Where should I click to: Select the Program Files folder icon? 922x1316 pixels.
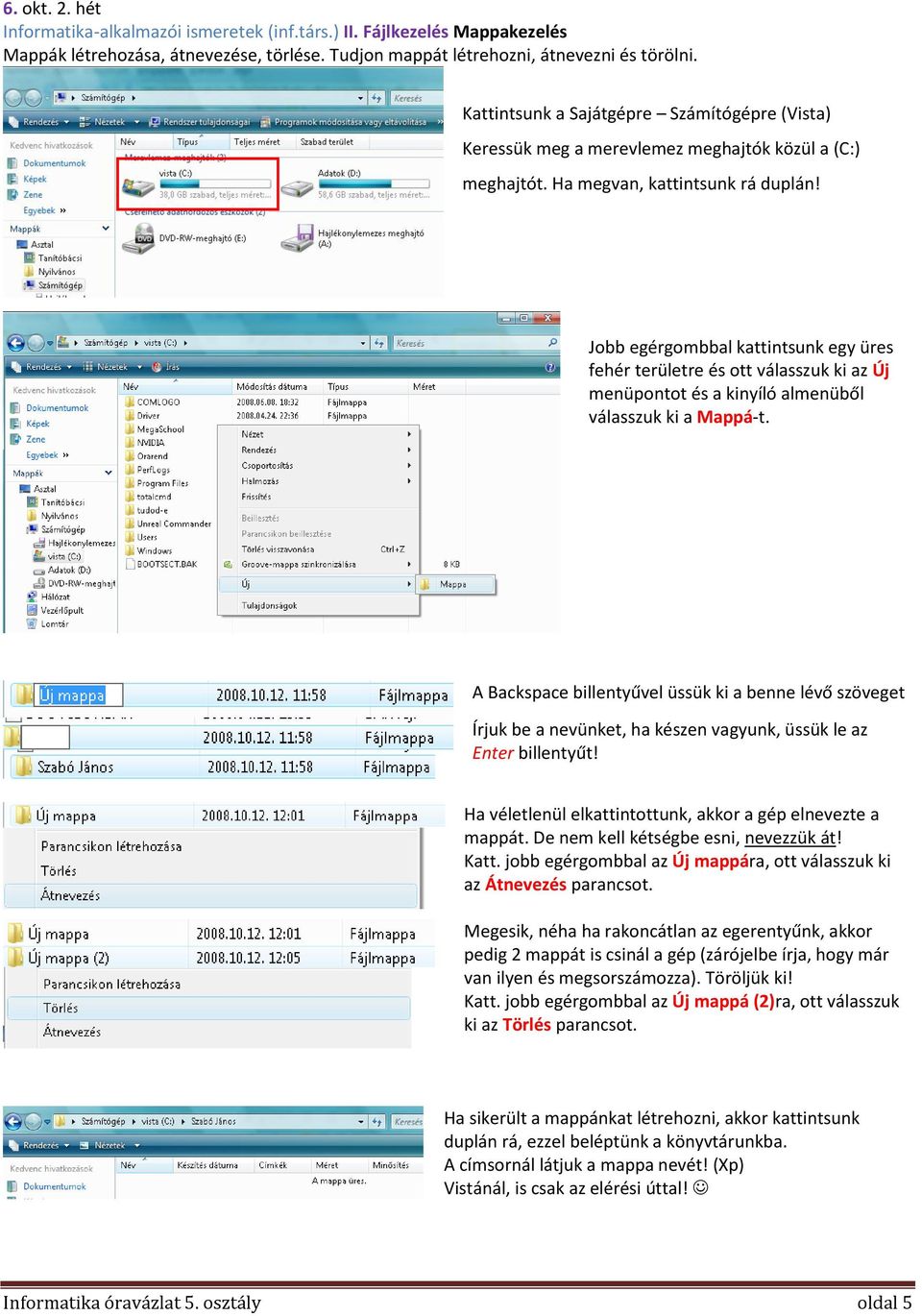click(x=129, y=483)
